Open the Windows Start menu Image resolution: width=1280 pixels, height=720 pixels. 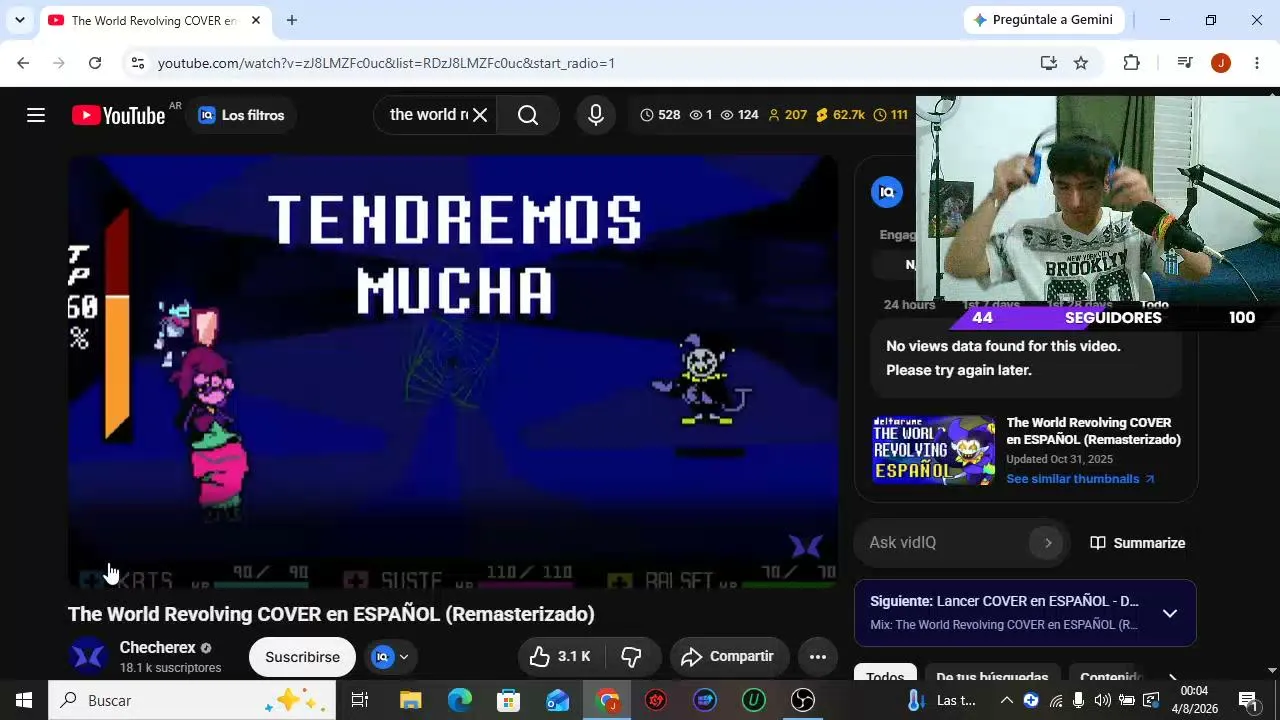(24, 700)
